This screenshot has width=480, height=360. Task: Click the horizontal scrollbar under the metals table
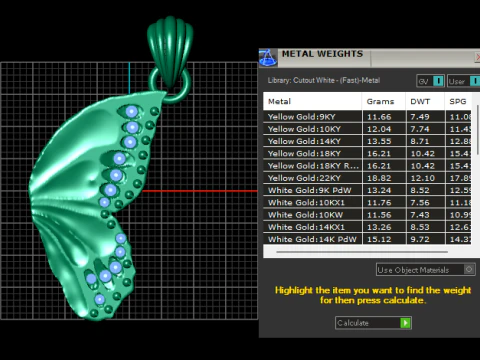(362, 252)
